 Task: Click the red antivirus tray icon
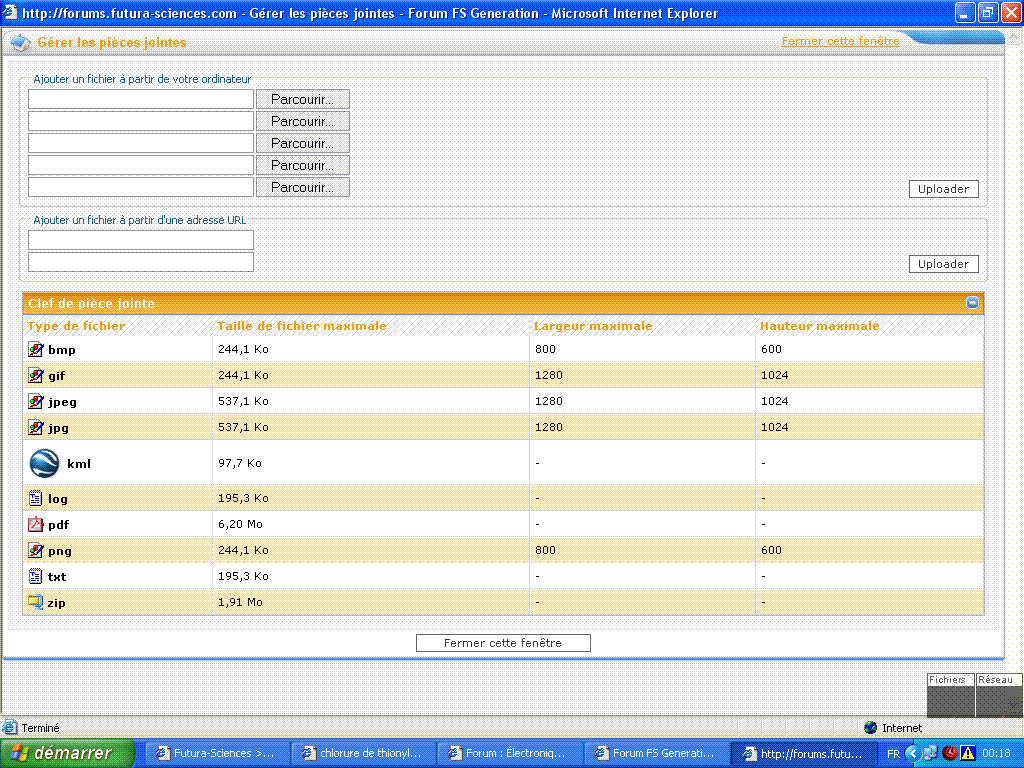[950, 754]
